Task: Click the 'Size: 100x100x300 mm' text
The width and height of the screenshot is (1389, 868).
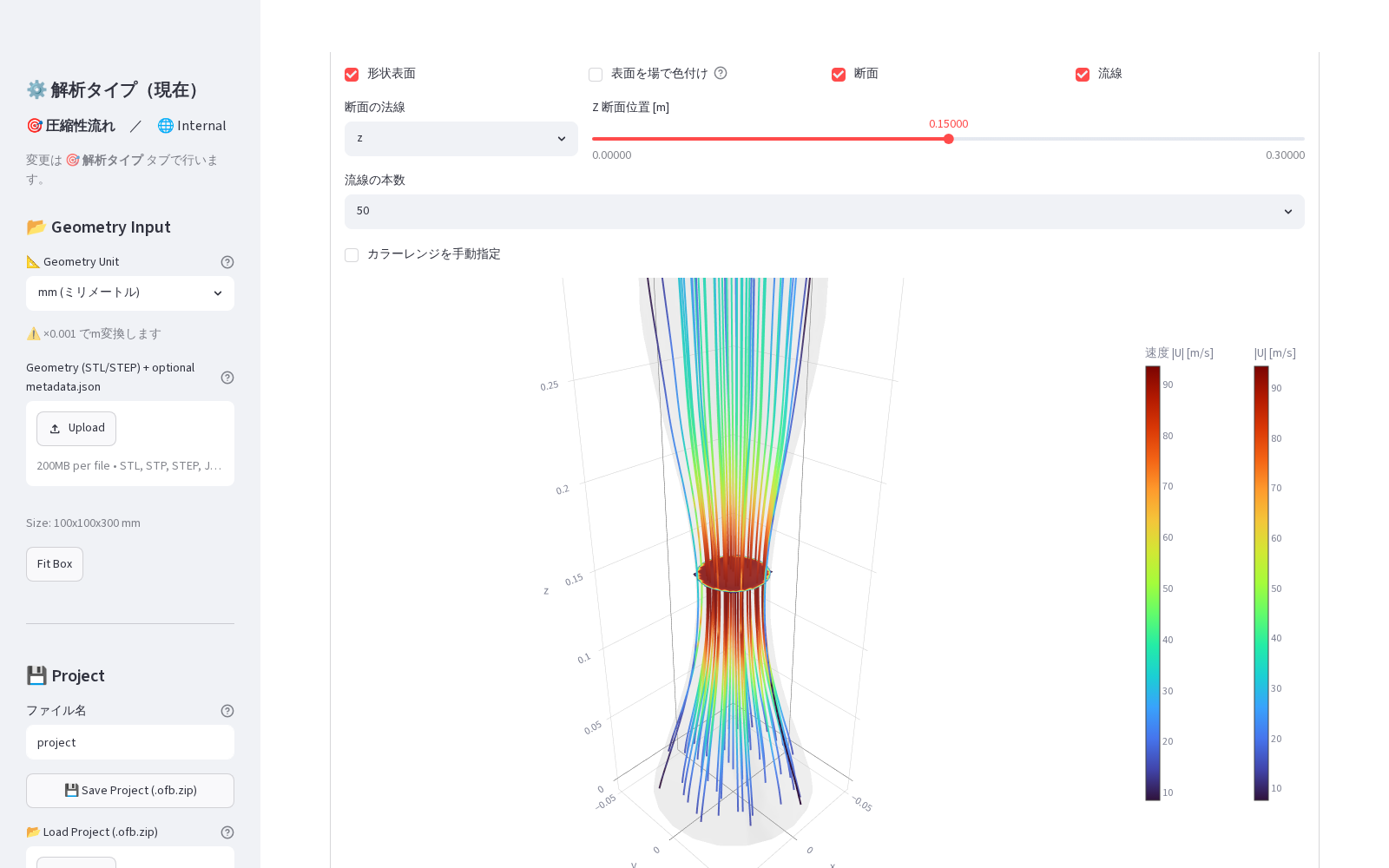Action: [83, 523]
